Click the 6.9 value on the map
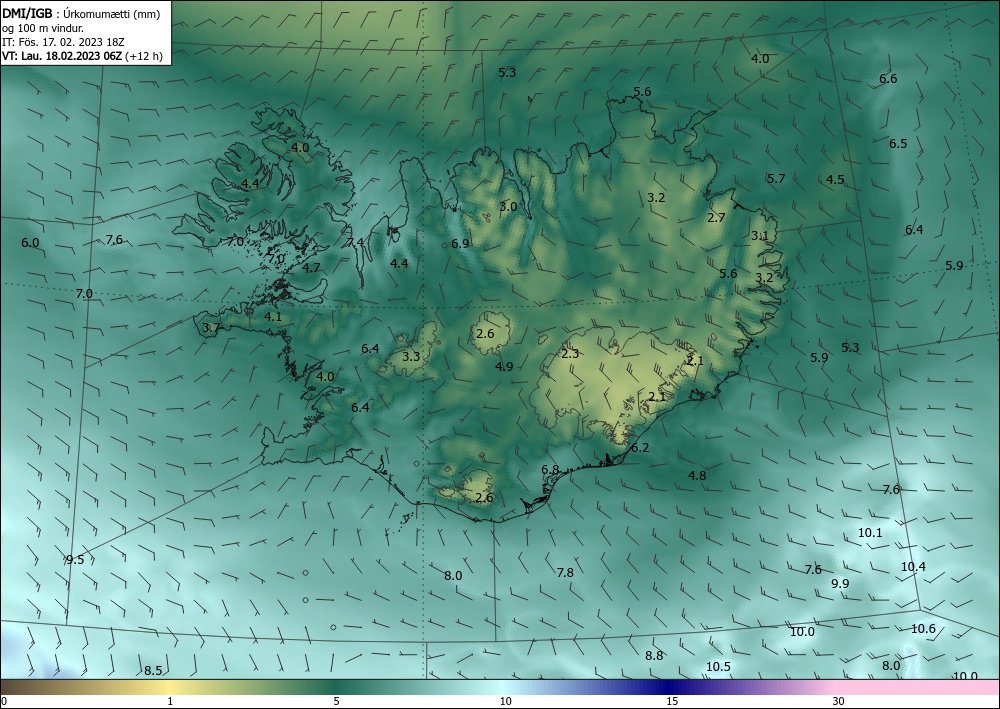Viewport: 1000px width, 709px height. point(460,244)
